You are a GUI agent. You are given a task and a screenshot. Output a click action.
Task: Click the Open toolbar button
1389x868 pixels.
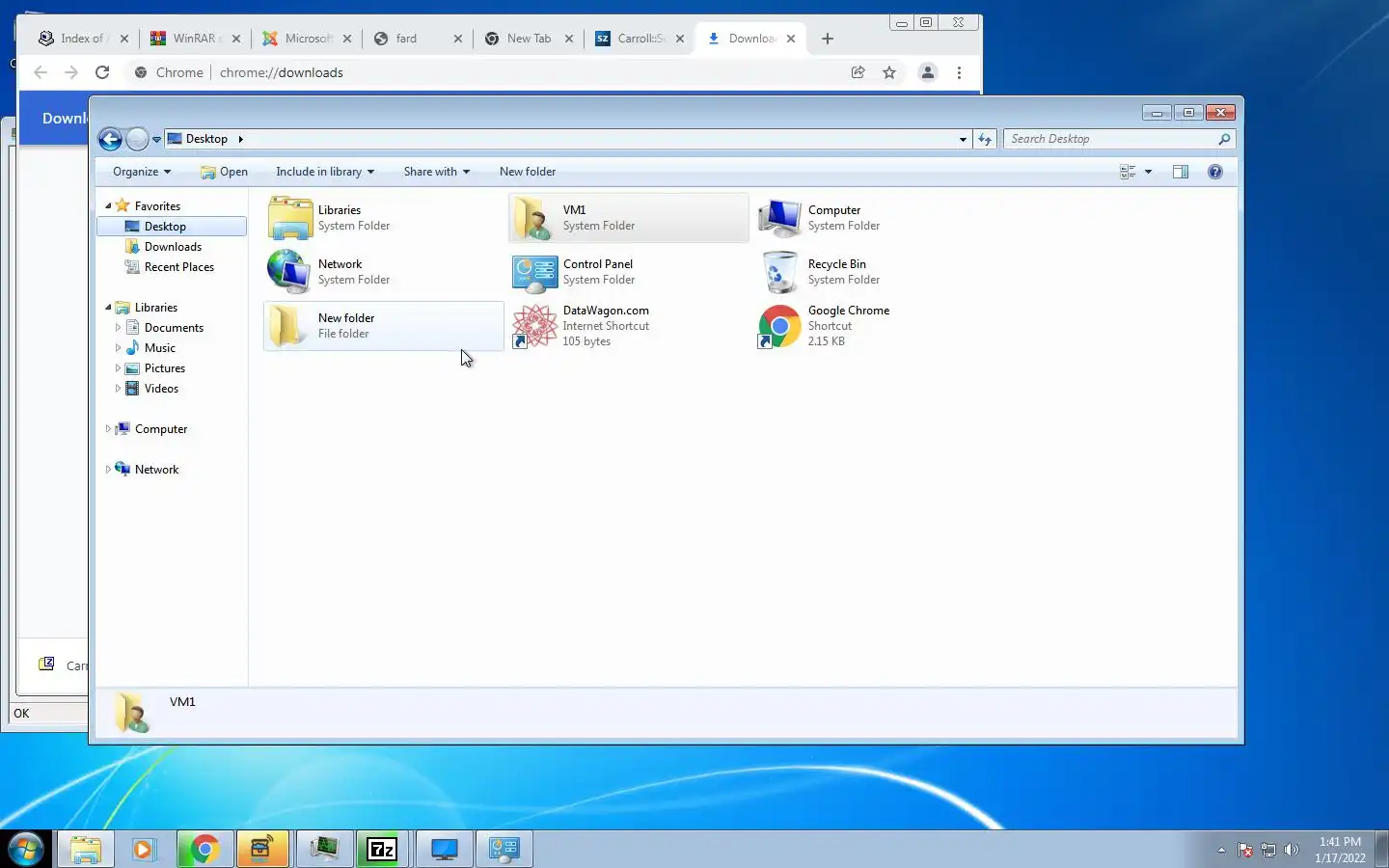(x=224, y=172)
